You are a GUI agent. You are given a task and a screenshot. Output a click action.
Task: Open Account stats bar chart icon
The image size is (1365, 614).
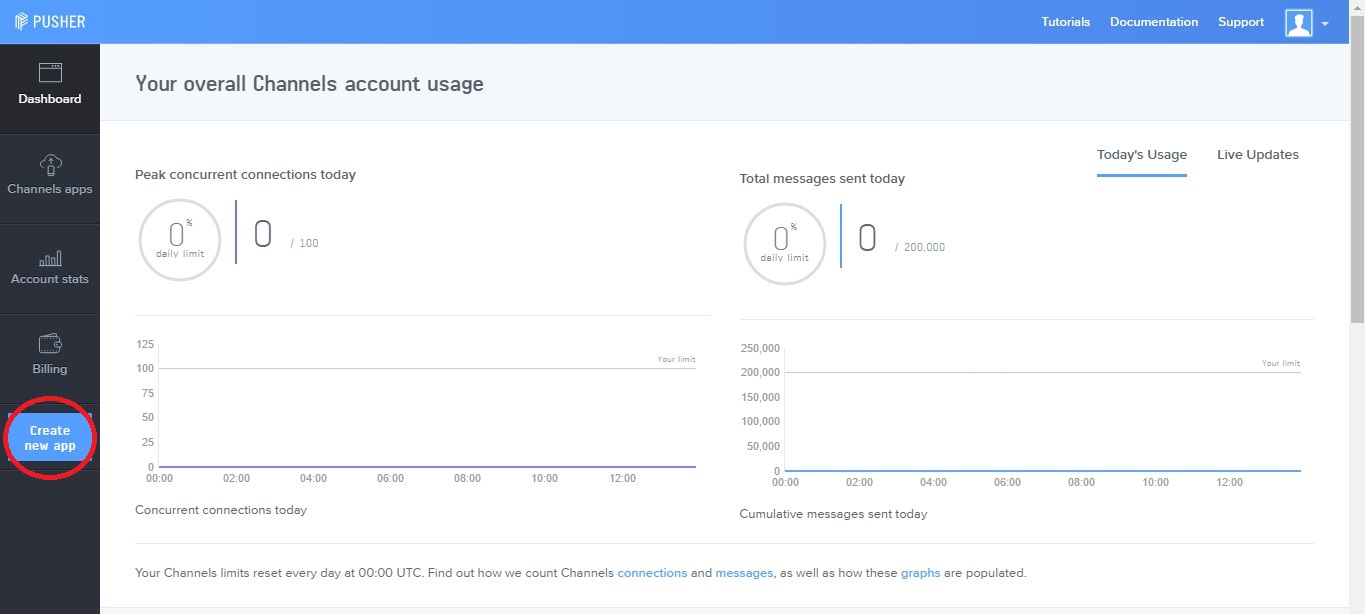point(50,258)
